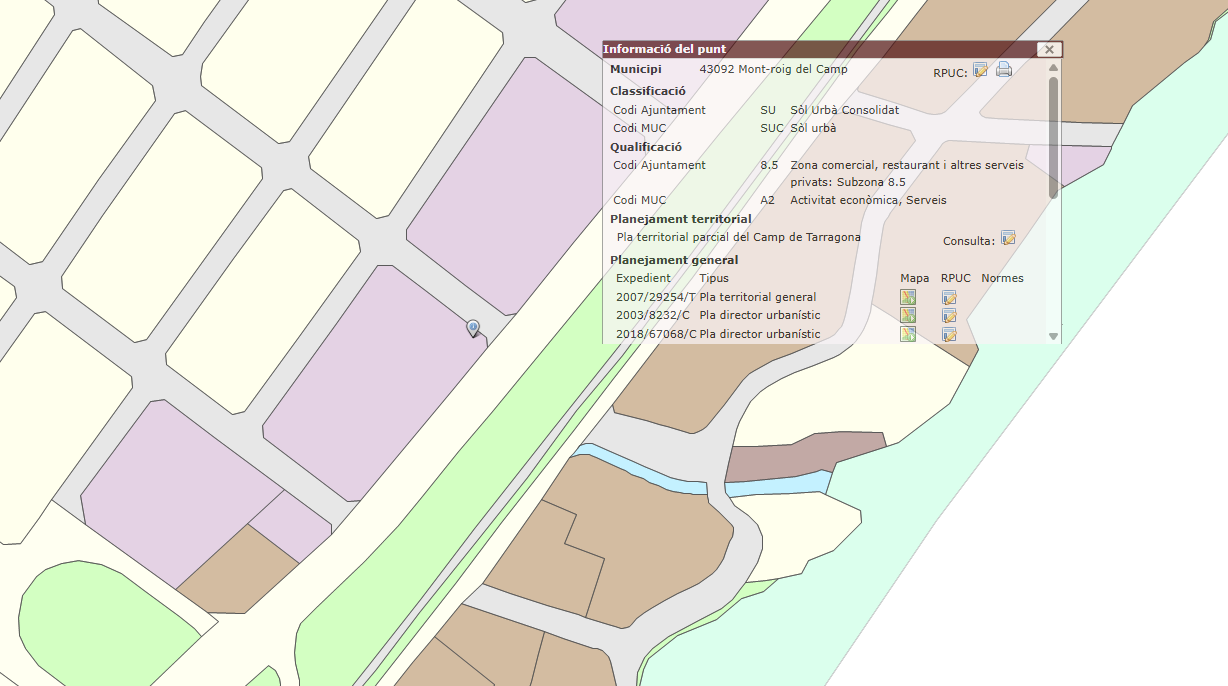The height and width of the screenshot is (686, 1228).
Task: Click the Normes column header
Action: click(1002, 278)
